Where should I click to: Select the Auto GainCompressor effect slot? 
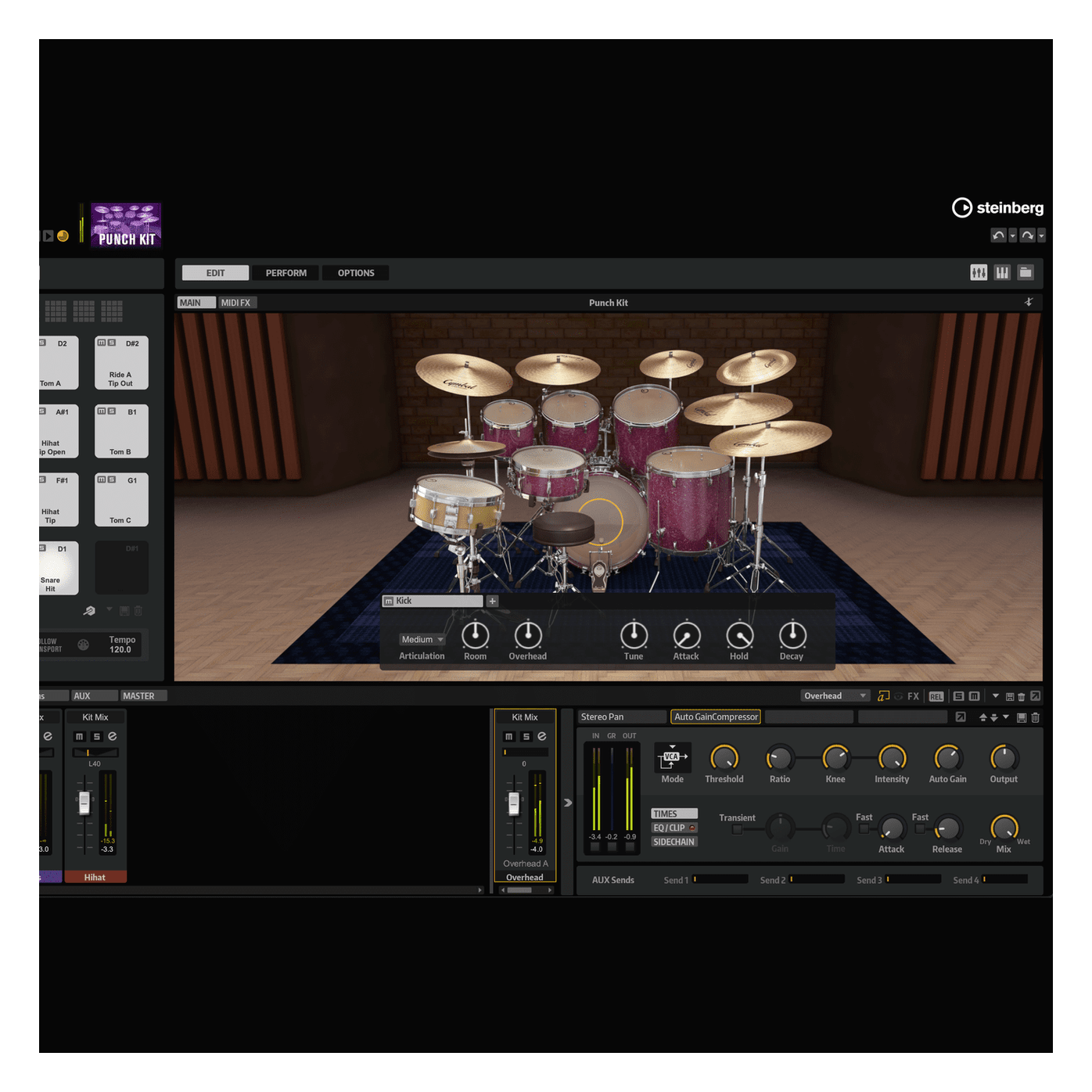(x=716, y=717)
